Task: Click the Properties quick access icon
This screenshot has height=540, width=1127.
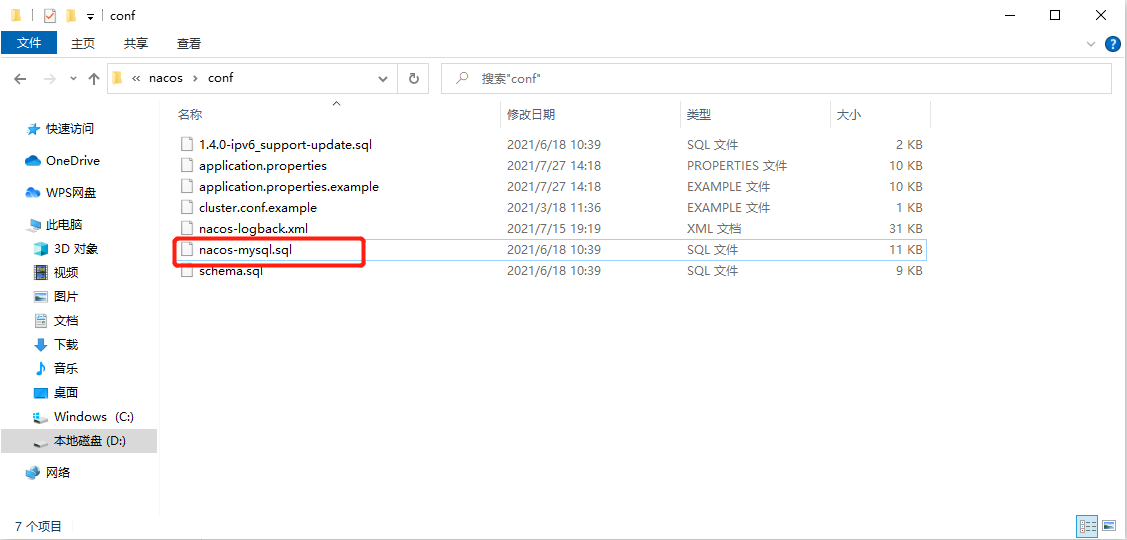Action: click(x=50, y=15)
